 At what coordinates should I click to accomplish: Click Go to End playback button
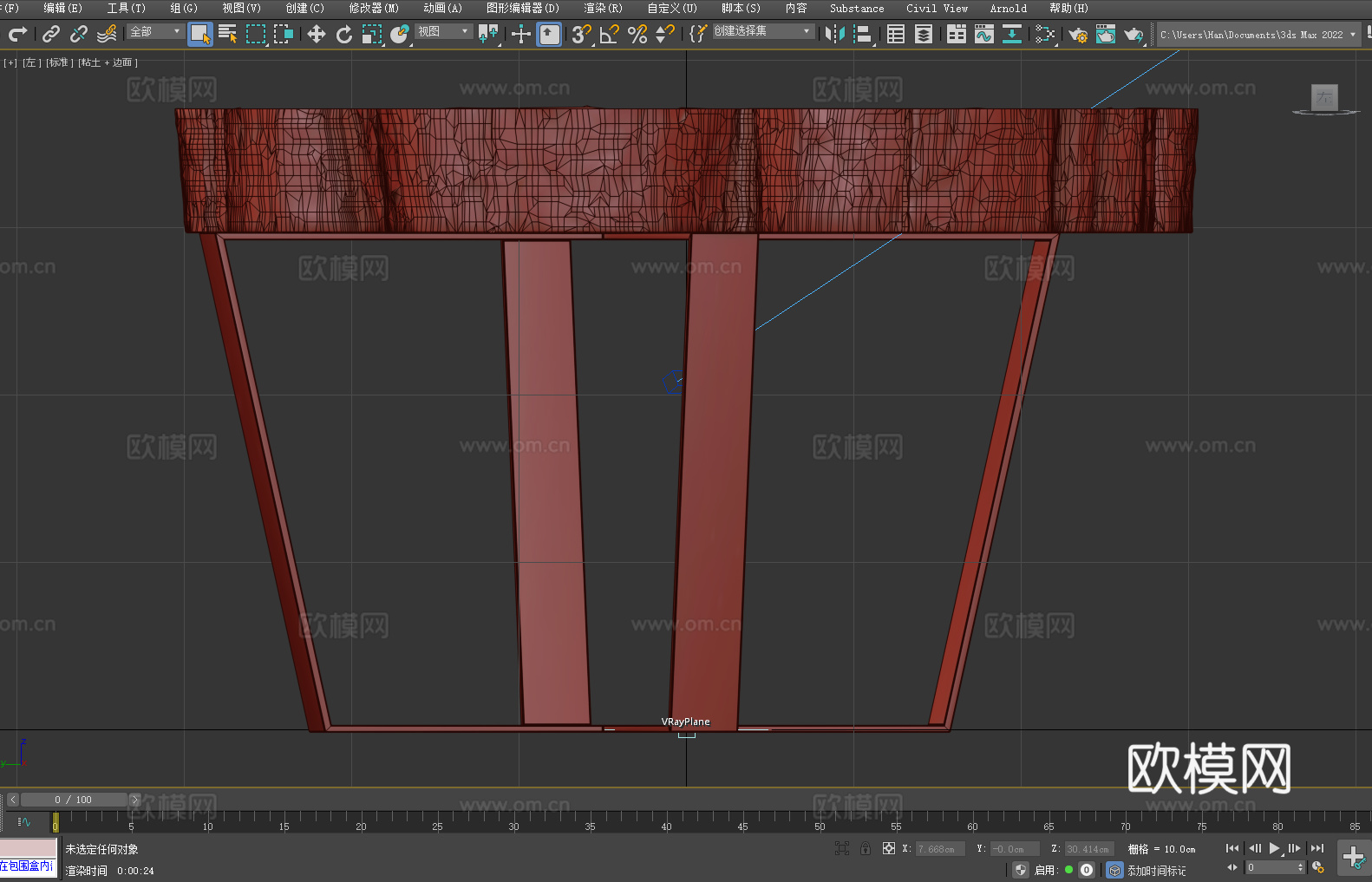(x=1317, y=848)
